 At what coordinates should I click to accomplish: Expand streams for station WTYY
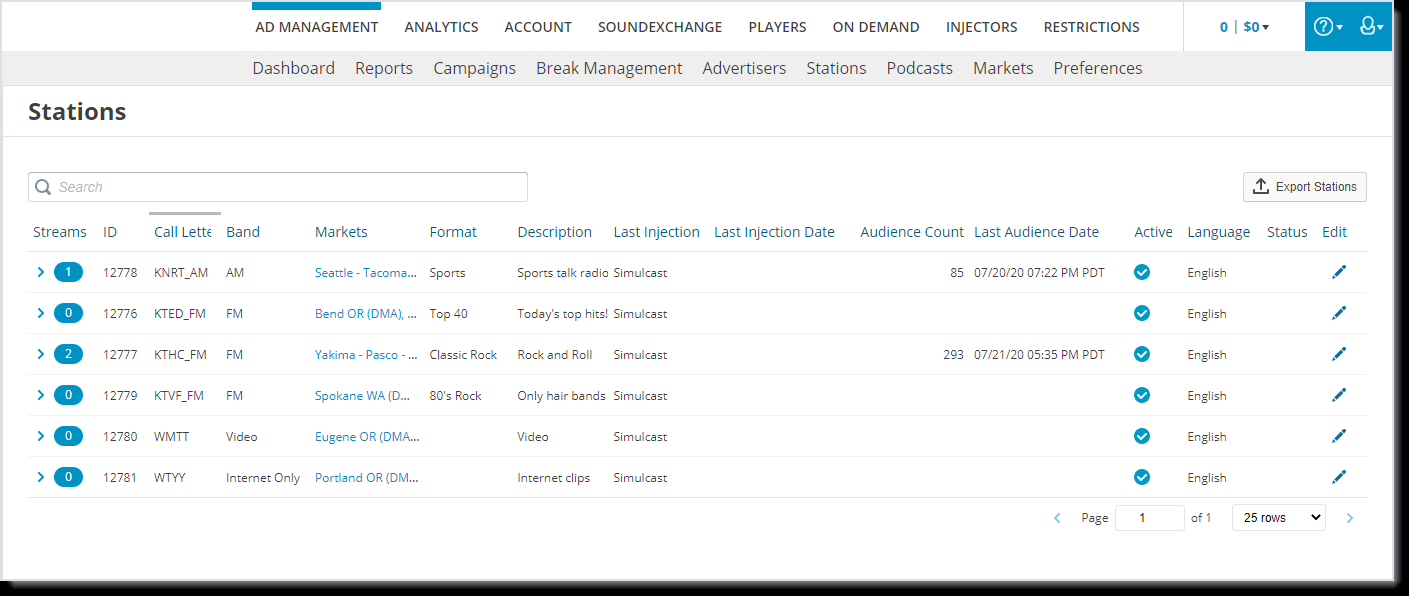[x=41, y=477]
